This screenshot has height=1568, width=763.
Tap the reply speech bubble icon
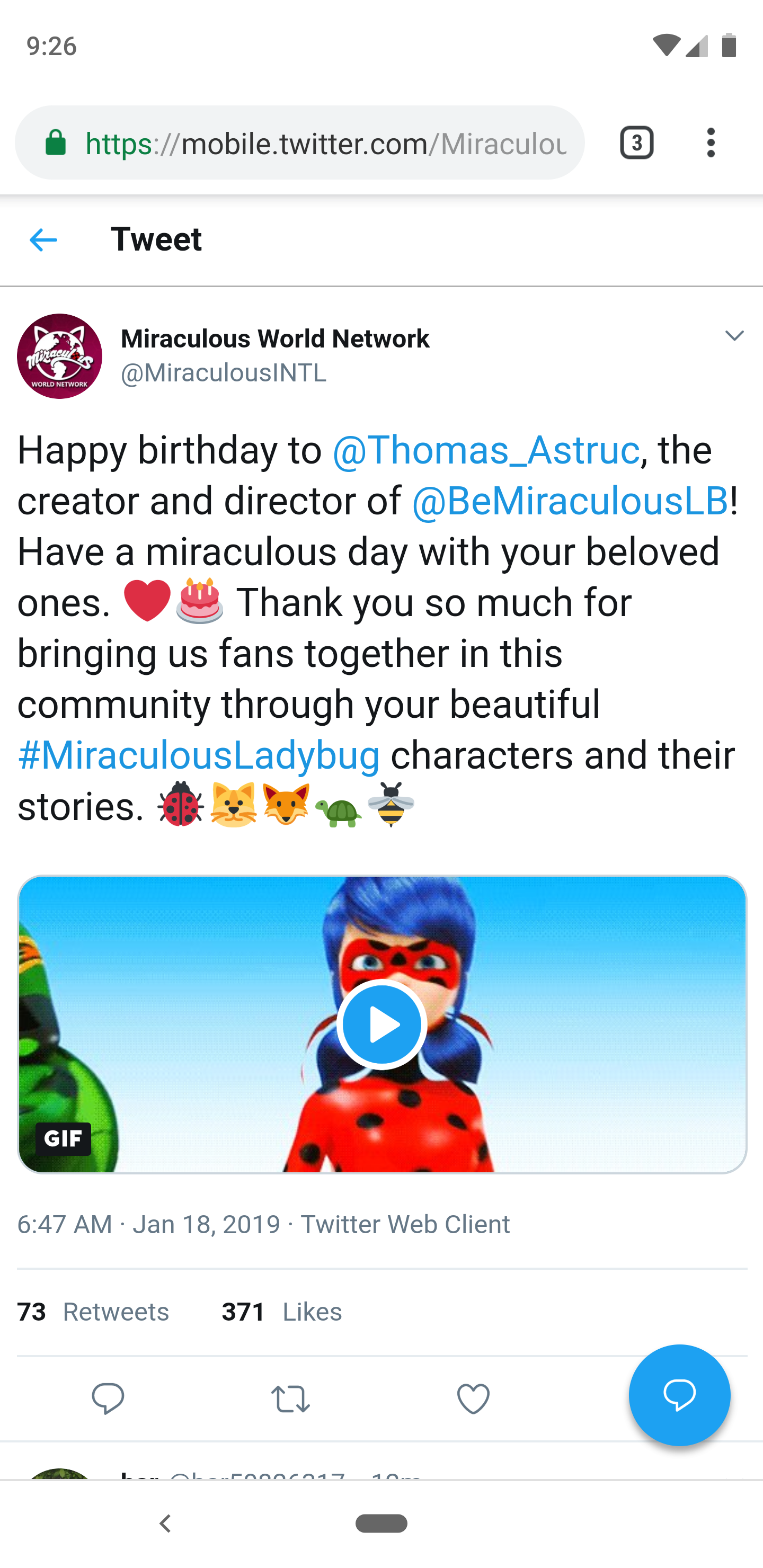108,1398
